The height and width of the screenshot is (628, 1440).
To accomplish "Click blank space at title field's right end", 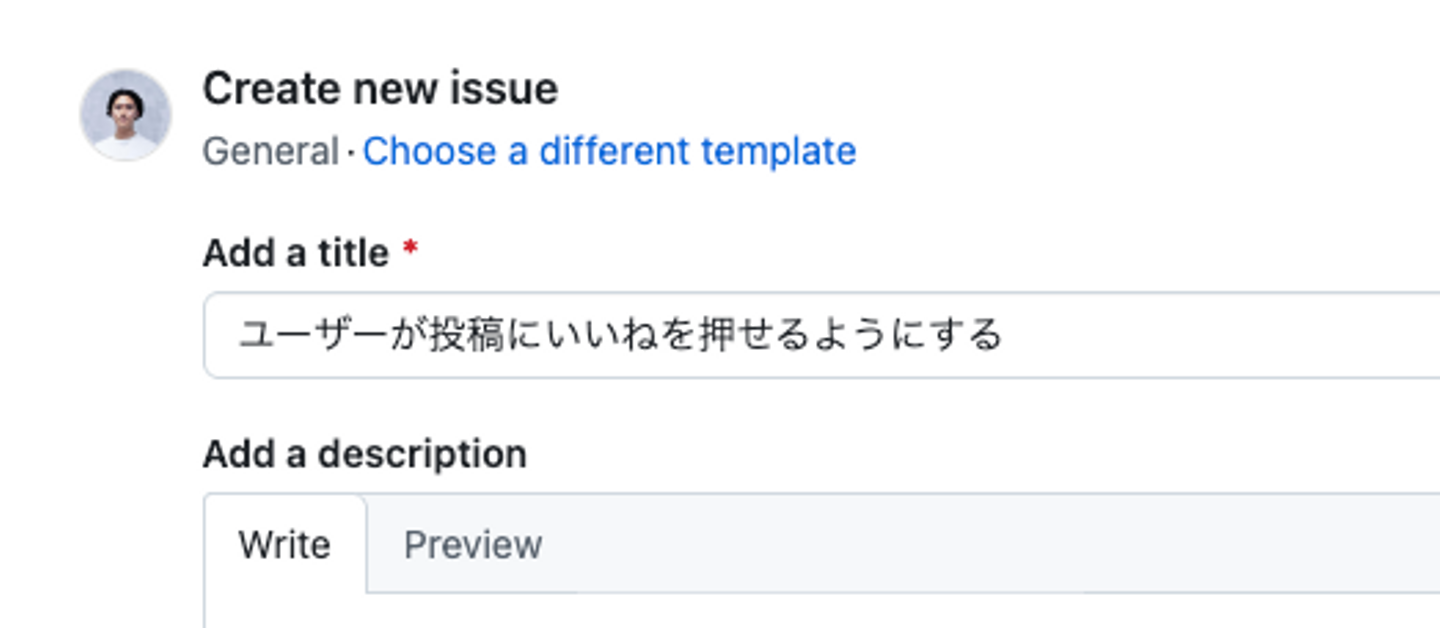I will click(1300, 335).
